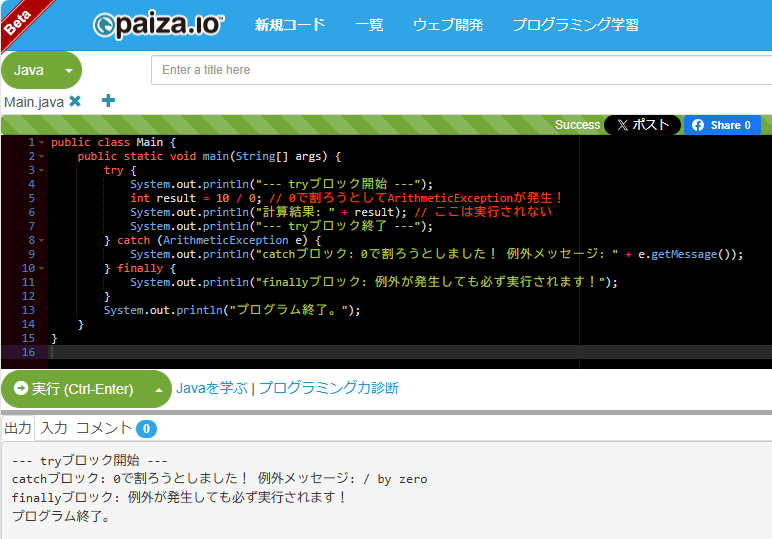Image resolution: width=772 pixels, height=539 pixels.
Task: Fold the catch block on line 8
Action: pyautogui.click(x=41, y=241)
